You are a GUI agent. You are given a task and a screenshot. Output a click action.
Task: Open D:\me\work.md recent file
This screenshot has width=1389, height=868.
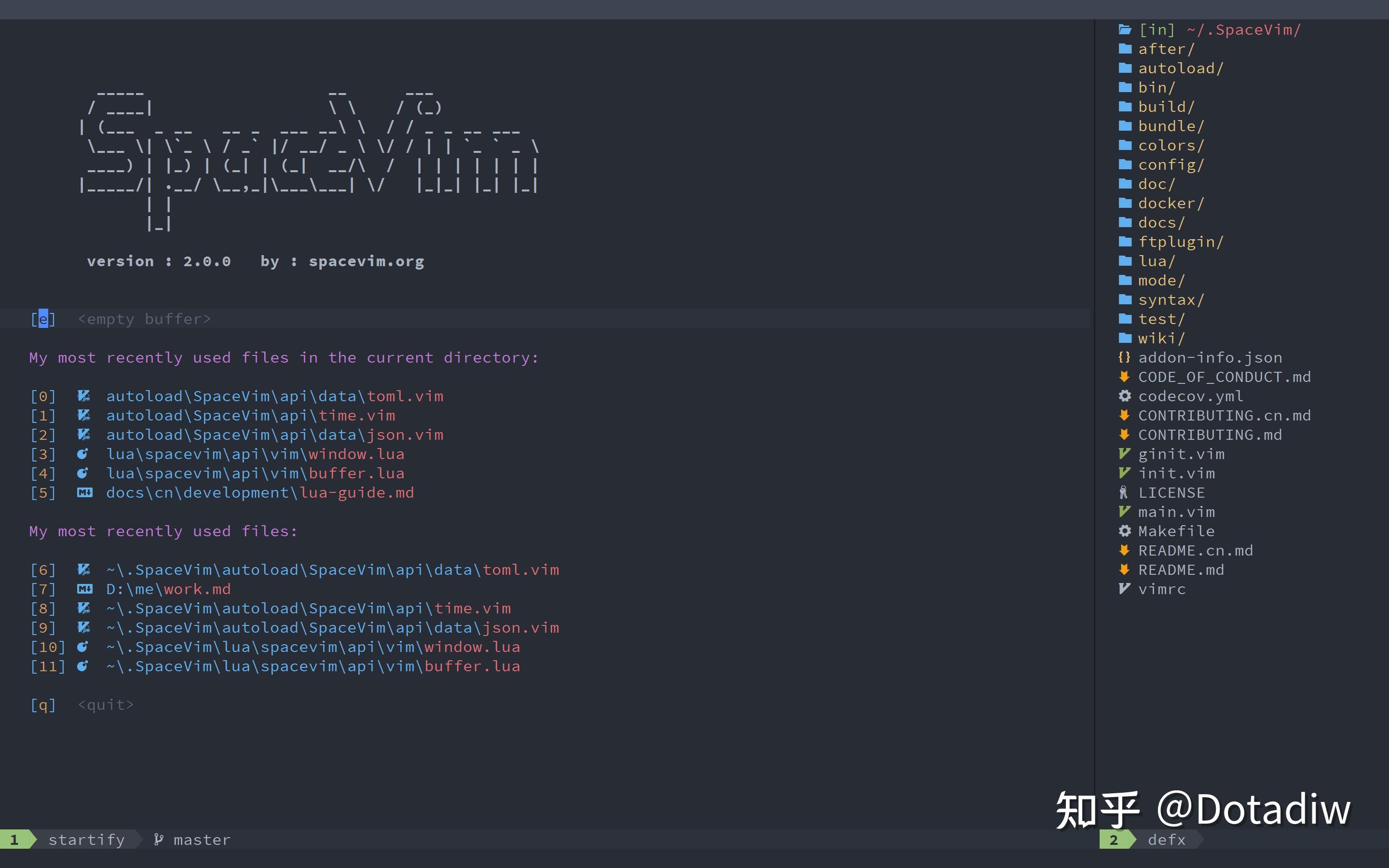168,589
